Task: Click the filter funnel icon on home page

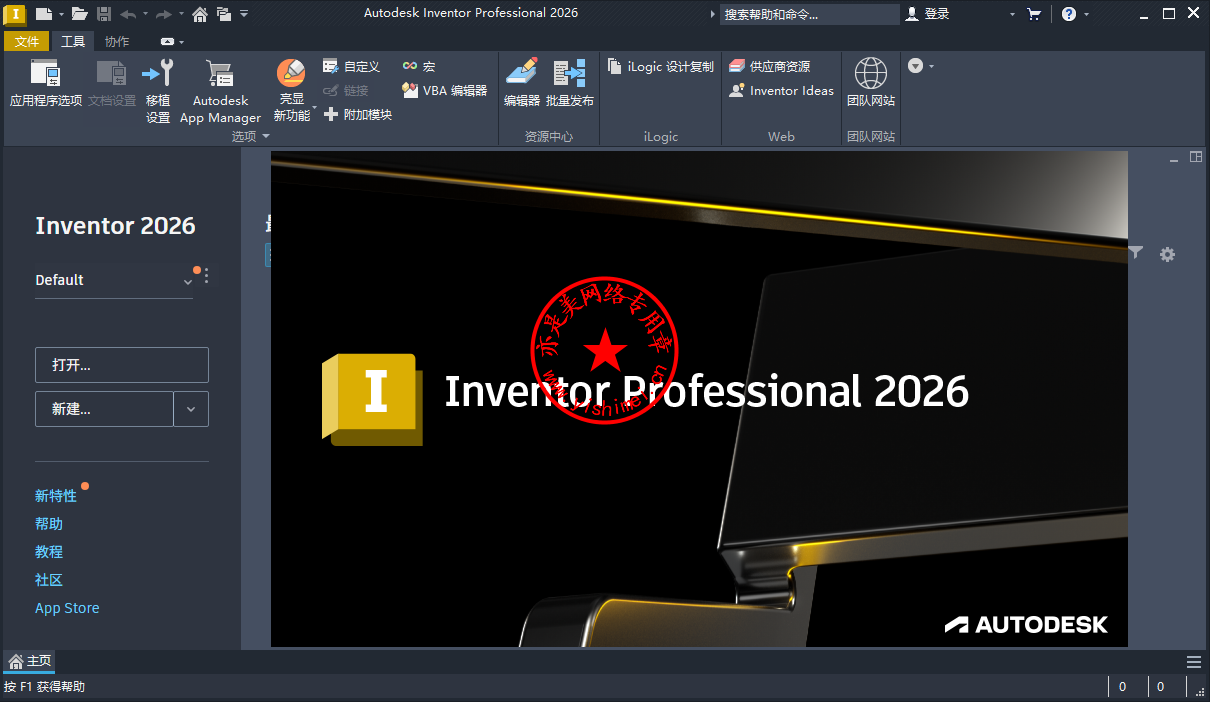Action: coord(1136,254)
